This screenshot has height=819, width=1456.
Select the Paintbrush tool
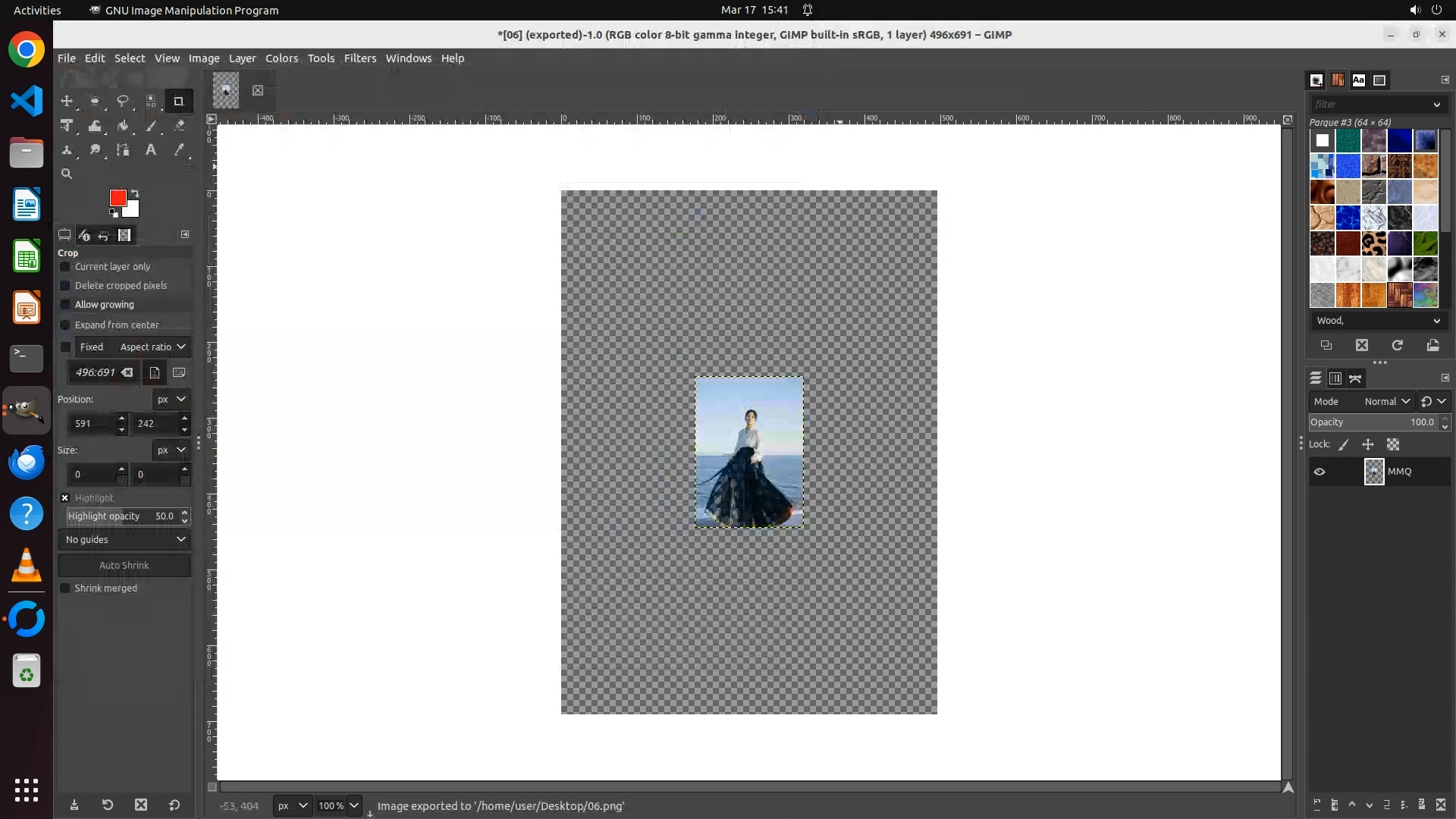(151, 126)
